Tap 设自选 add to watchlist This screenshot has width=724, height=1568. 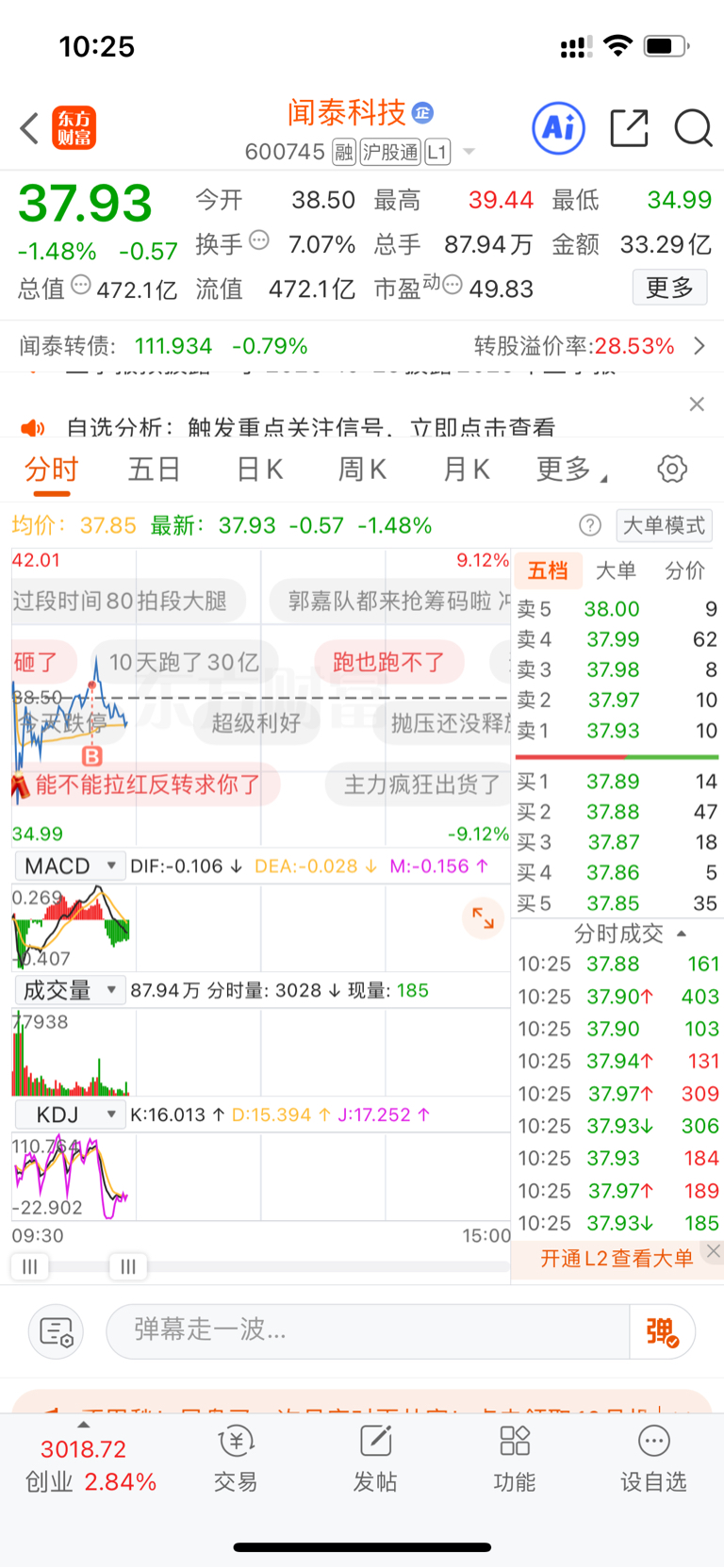pyautogui.click(x=653, y=1460)
